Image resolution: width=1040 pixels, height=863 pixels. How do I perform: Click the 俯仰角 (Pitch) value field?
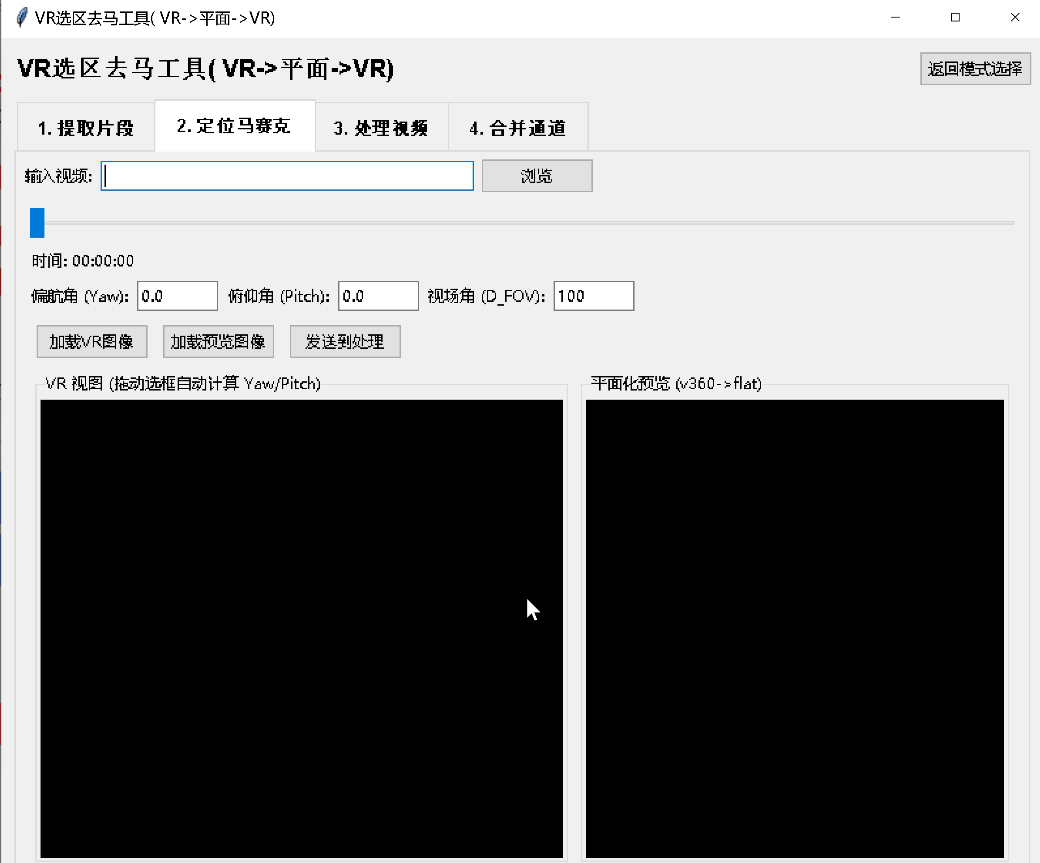(378, 296)
